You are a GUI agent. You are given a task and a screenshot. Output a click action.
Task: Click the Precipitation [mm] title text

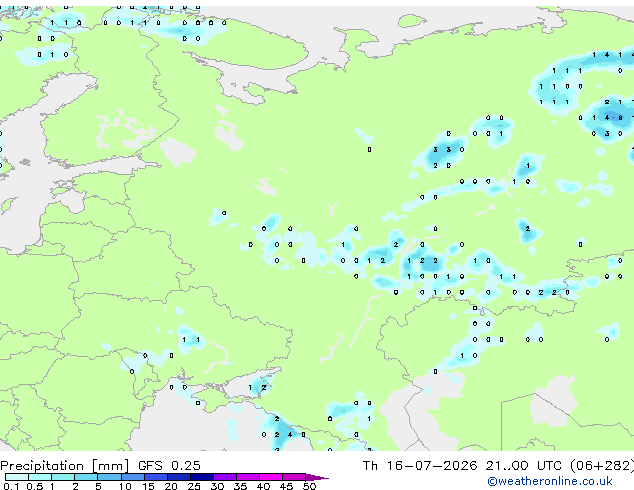(65, 466)
